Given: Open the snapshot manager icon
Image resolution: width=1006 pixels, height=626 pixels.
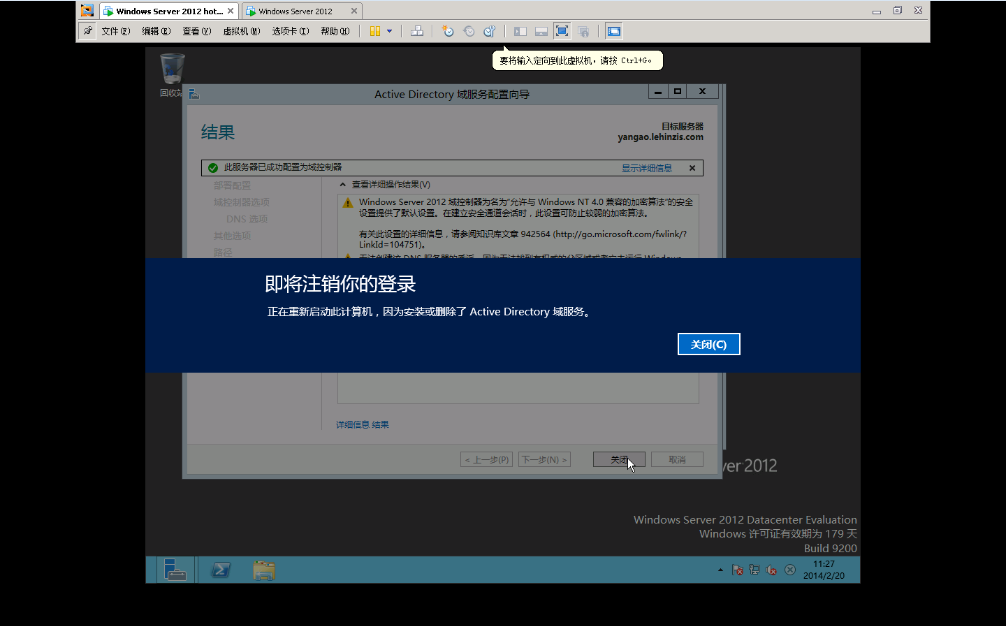Looking at the screenshot, I should (490, 31).
